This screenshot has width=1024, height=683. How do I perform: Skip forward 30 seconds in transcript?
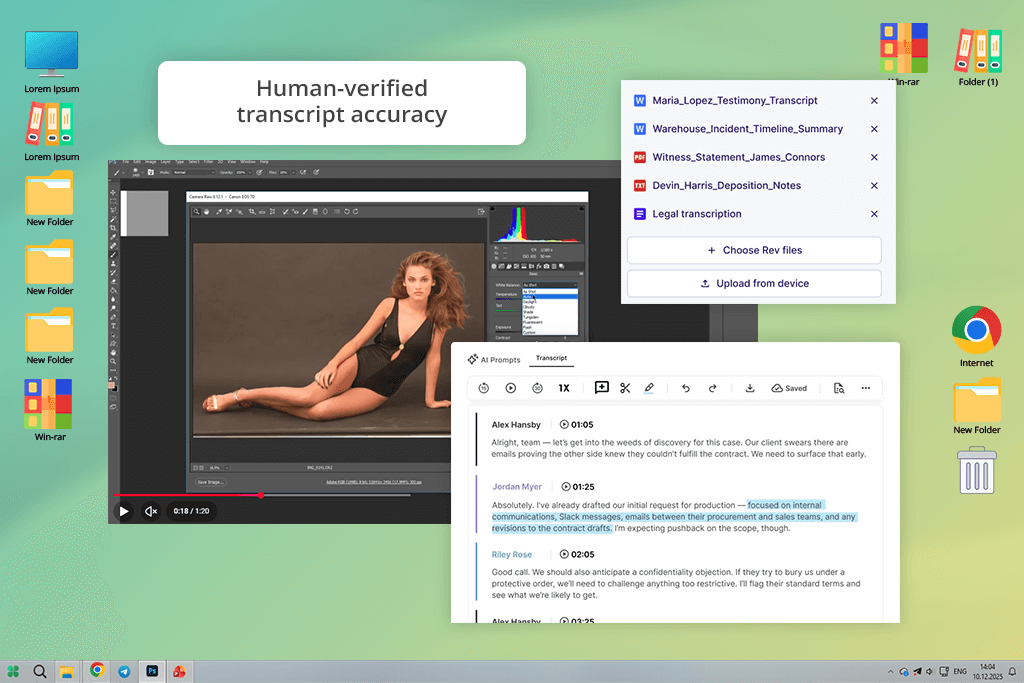point(537,388)
